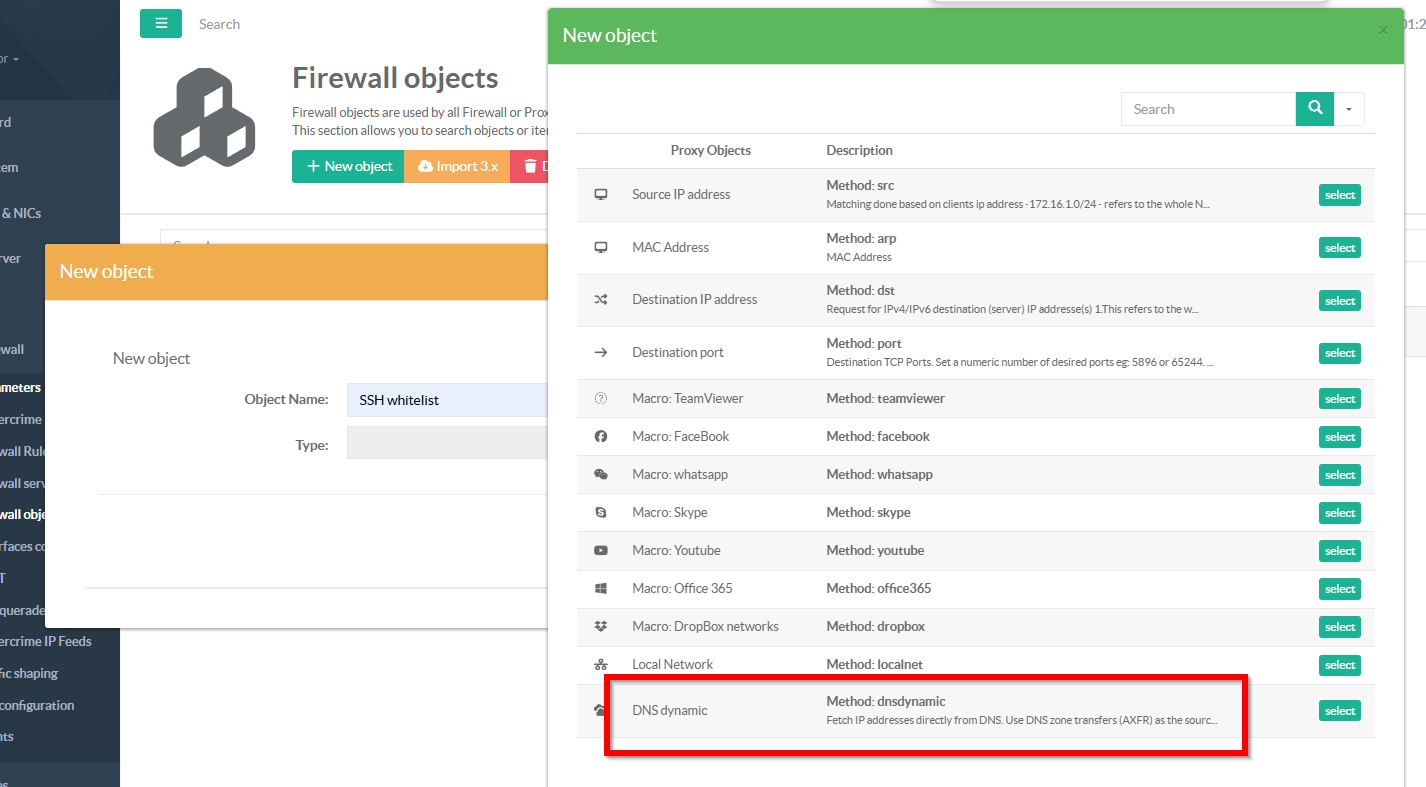Open the Type selection field
Viewport: 1426px width, 787px height.
tap(447, 443)
